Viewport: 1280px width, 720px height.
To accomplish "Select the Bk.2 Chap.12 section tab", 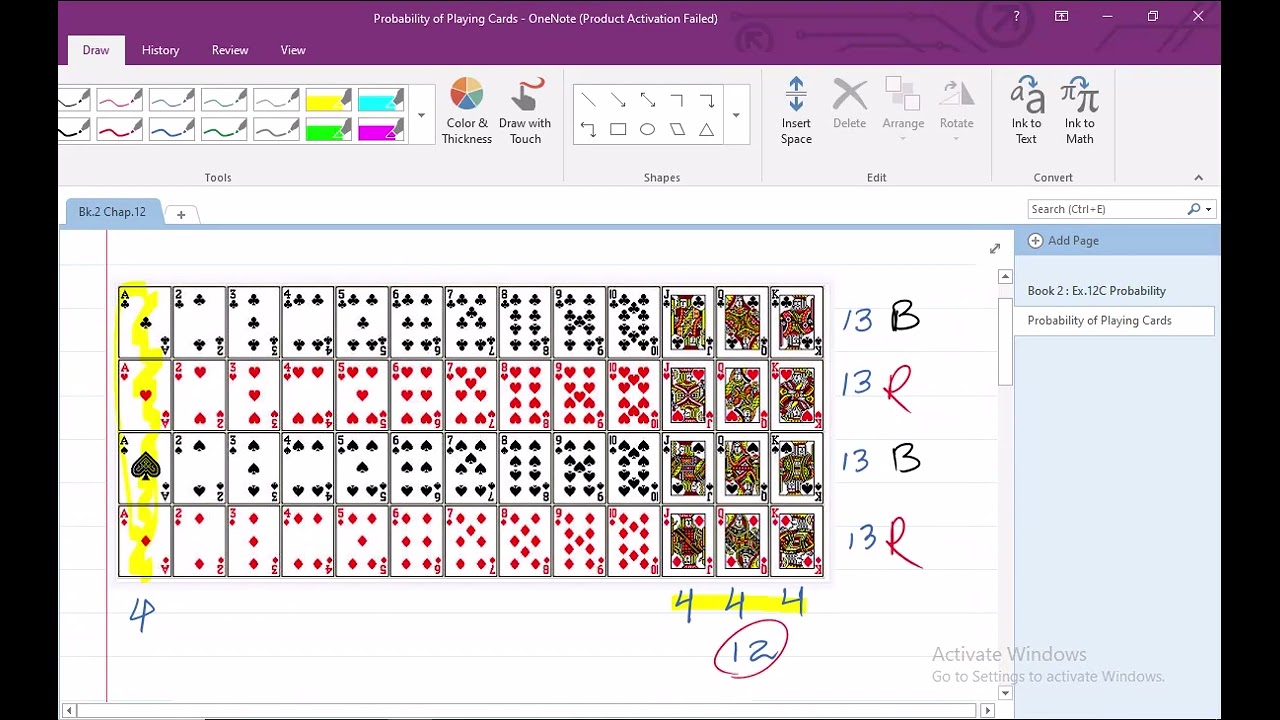I will (x=112, y=212).
